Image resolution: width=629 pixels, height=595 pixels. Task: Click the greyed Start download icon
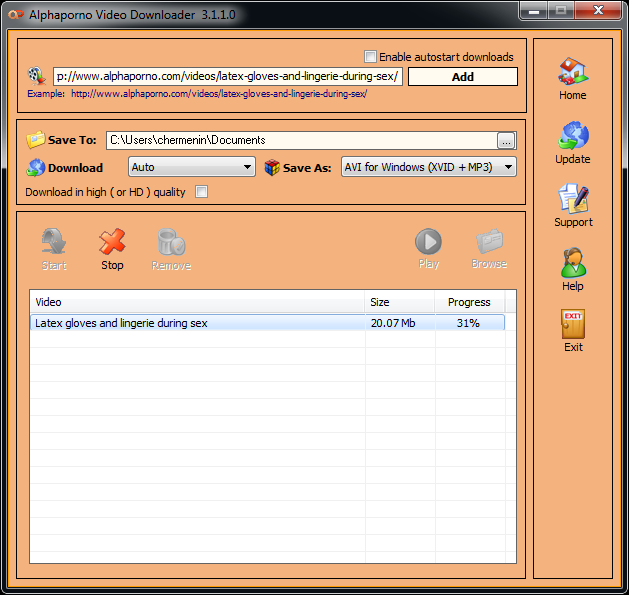click(x=54, y=242)
